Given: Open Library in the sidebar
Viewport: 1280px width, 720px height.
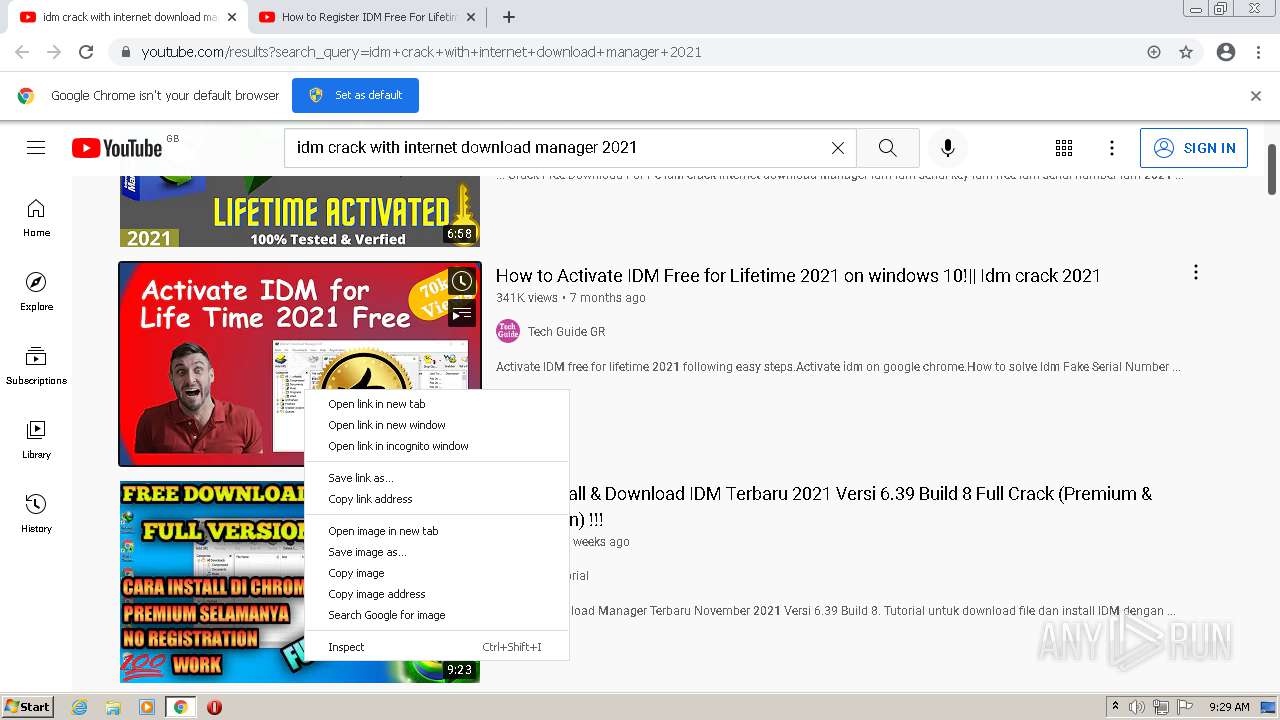Looking at the screenshot, I should click(36, 439).
